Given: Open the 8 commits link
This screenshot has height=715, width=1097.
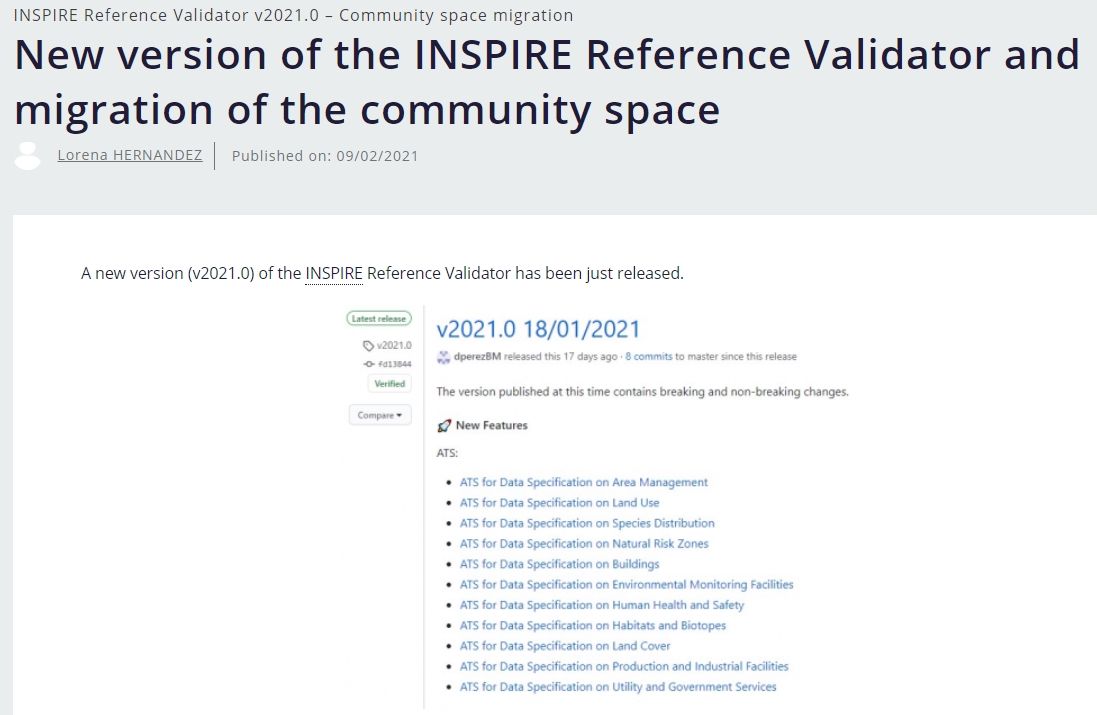Looking at the screenshot, I should click(x=648, y=357).
